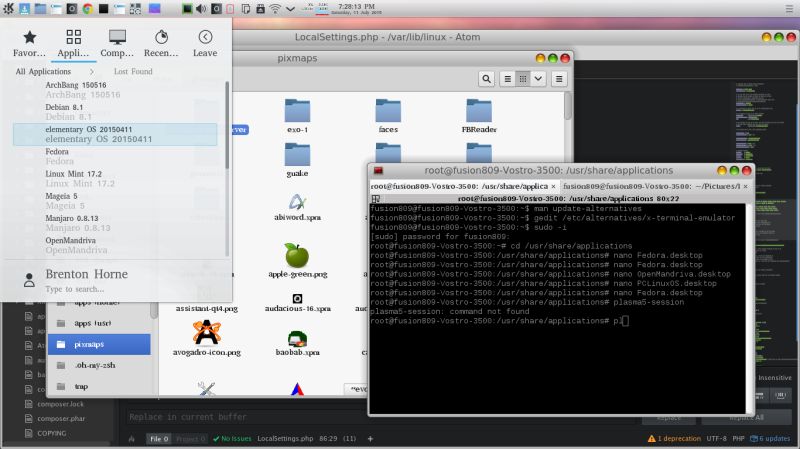Launch Manjaro 0.8.13 entry
Image resolution: width=800 pixels, height=449 pixels.
(115, 223)
